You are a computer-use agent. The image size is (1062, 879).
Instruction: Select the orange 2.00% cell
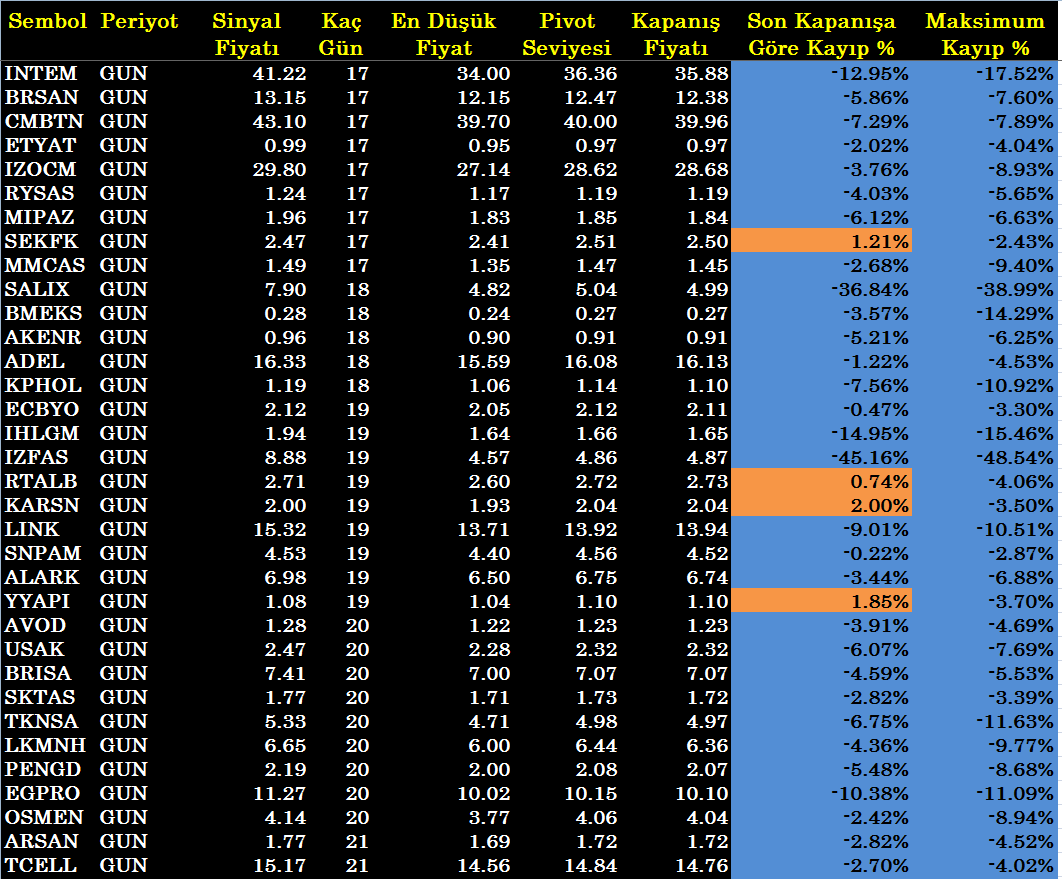click(822, 505)
